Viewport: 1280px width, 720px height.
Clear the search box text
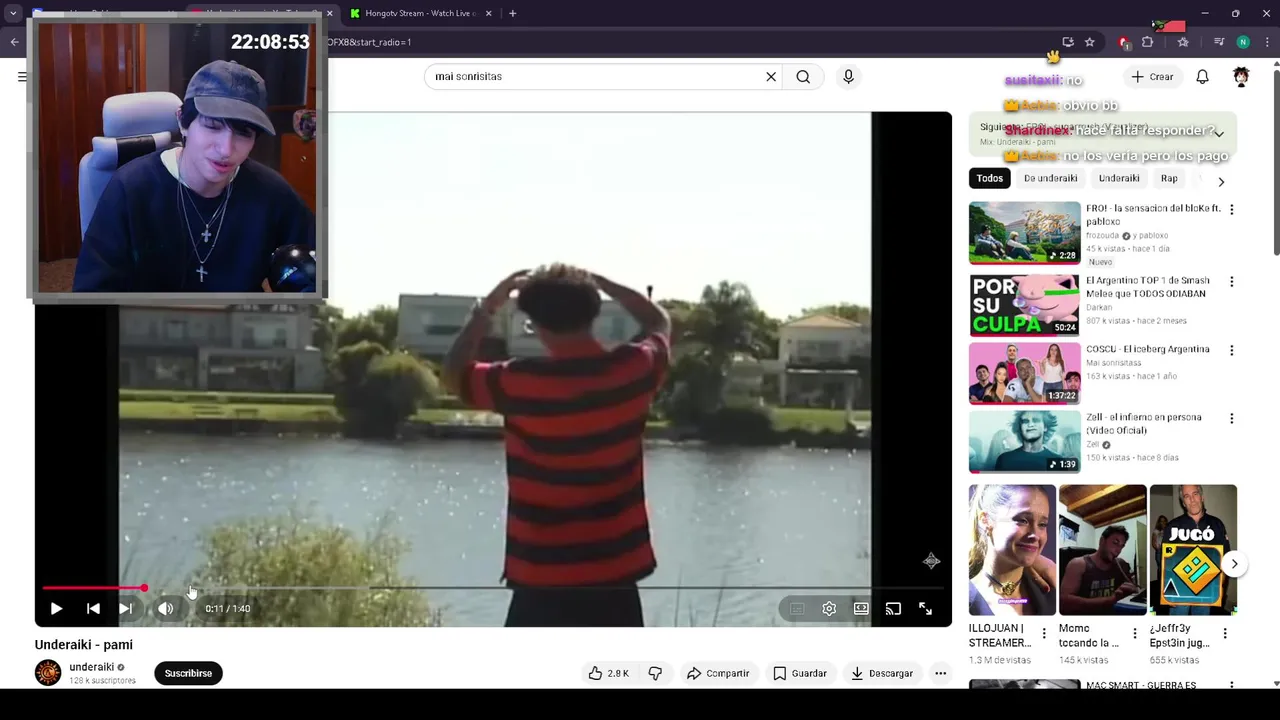tap(771, 77)
